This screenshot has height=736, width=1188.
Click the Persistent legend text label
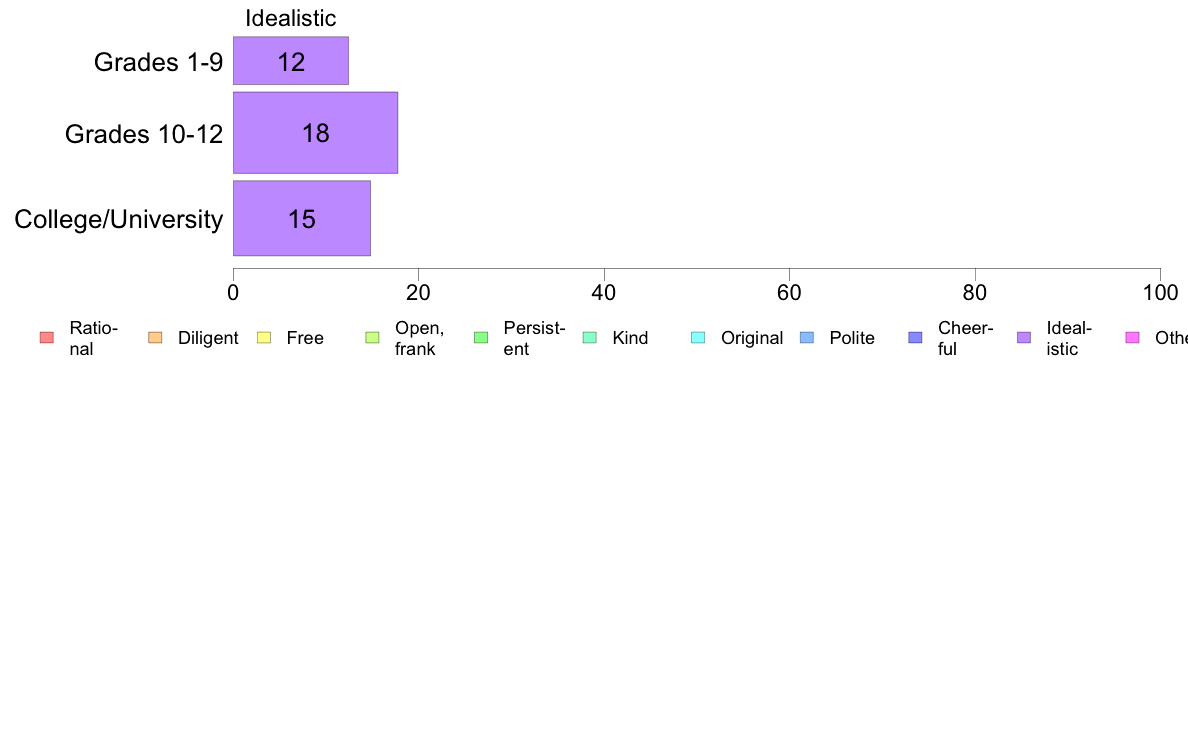(534, 338)
